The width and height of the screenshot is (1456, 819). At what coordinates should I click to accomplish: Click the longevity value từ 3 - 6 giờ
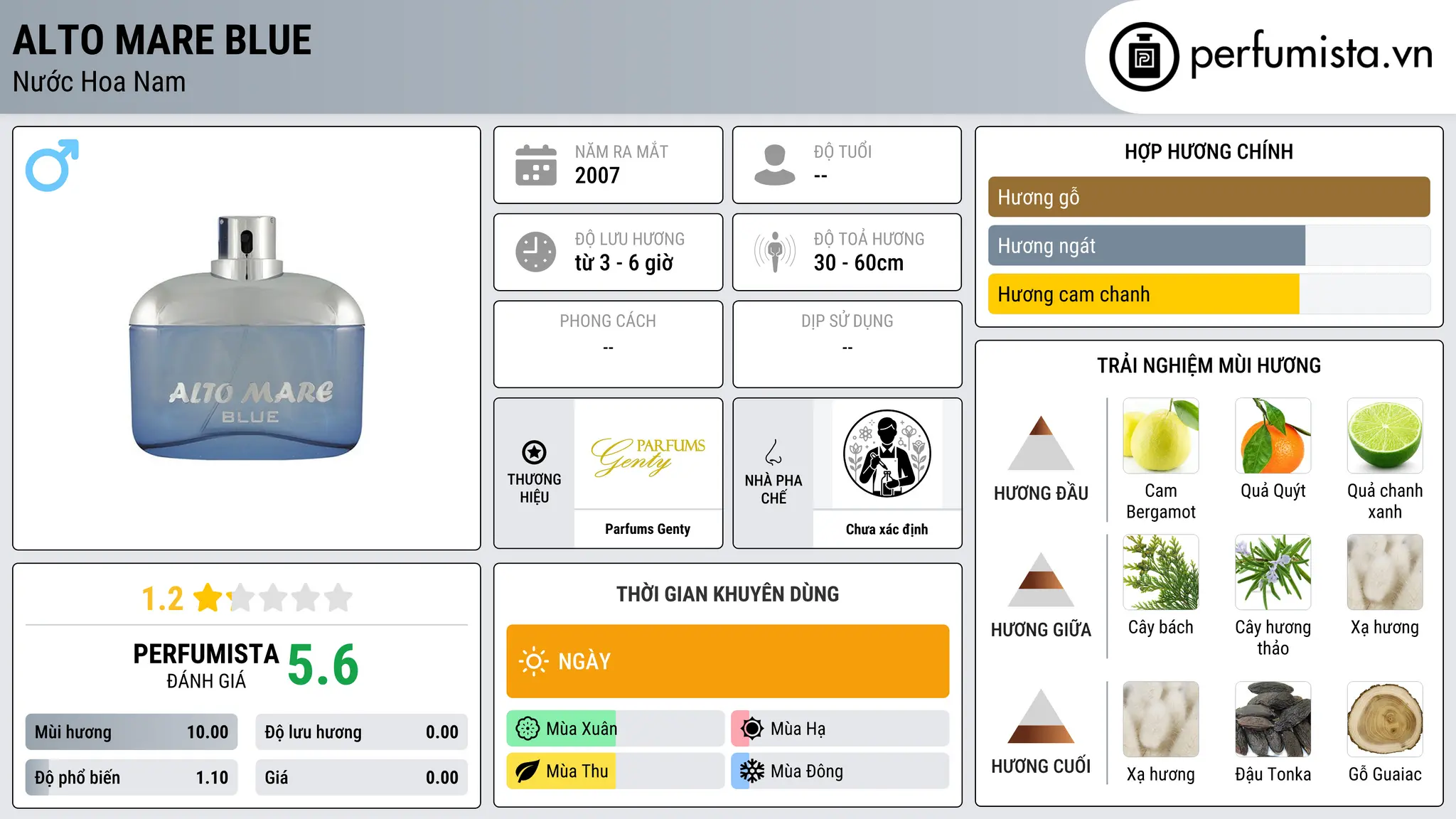[x=623, y=263]
